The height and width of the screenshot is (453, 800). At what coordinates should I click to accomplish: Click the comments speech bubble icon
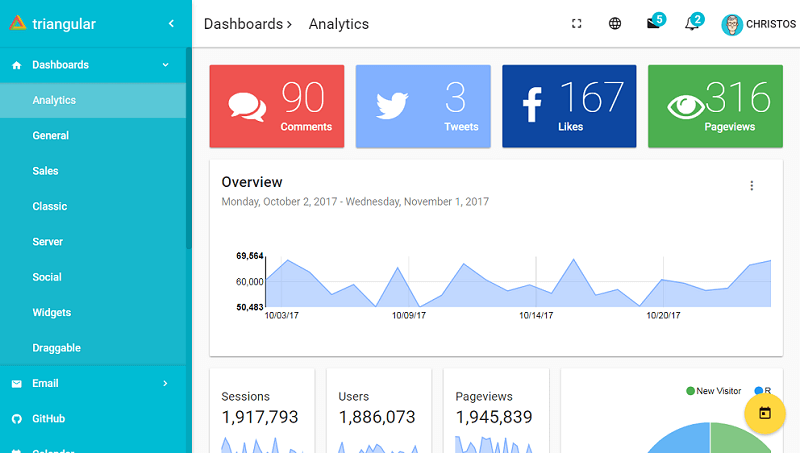click(247, 107)
